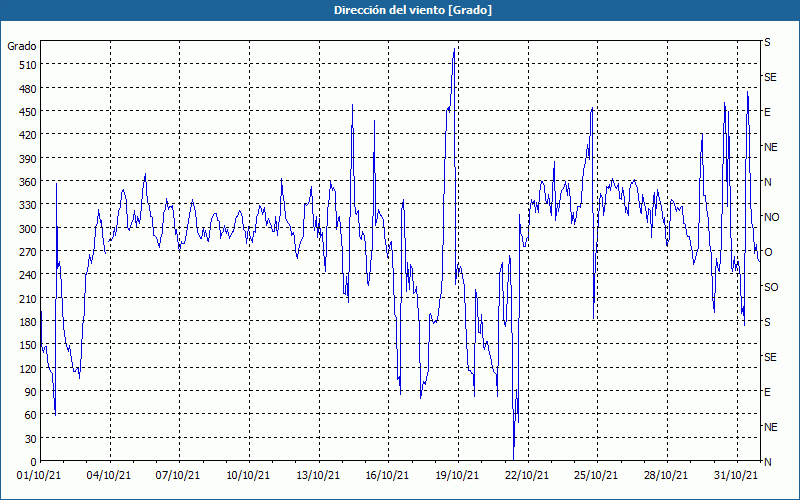The image size is (800, 500).
Task: Click the 04/10/21 date label
Action: (x=109, y=476)
